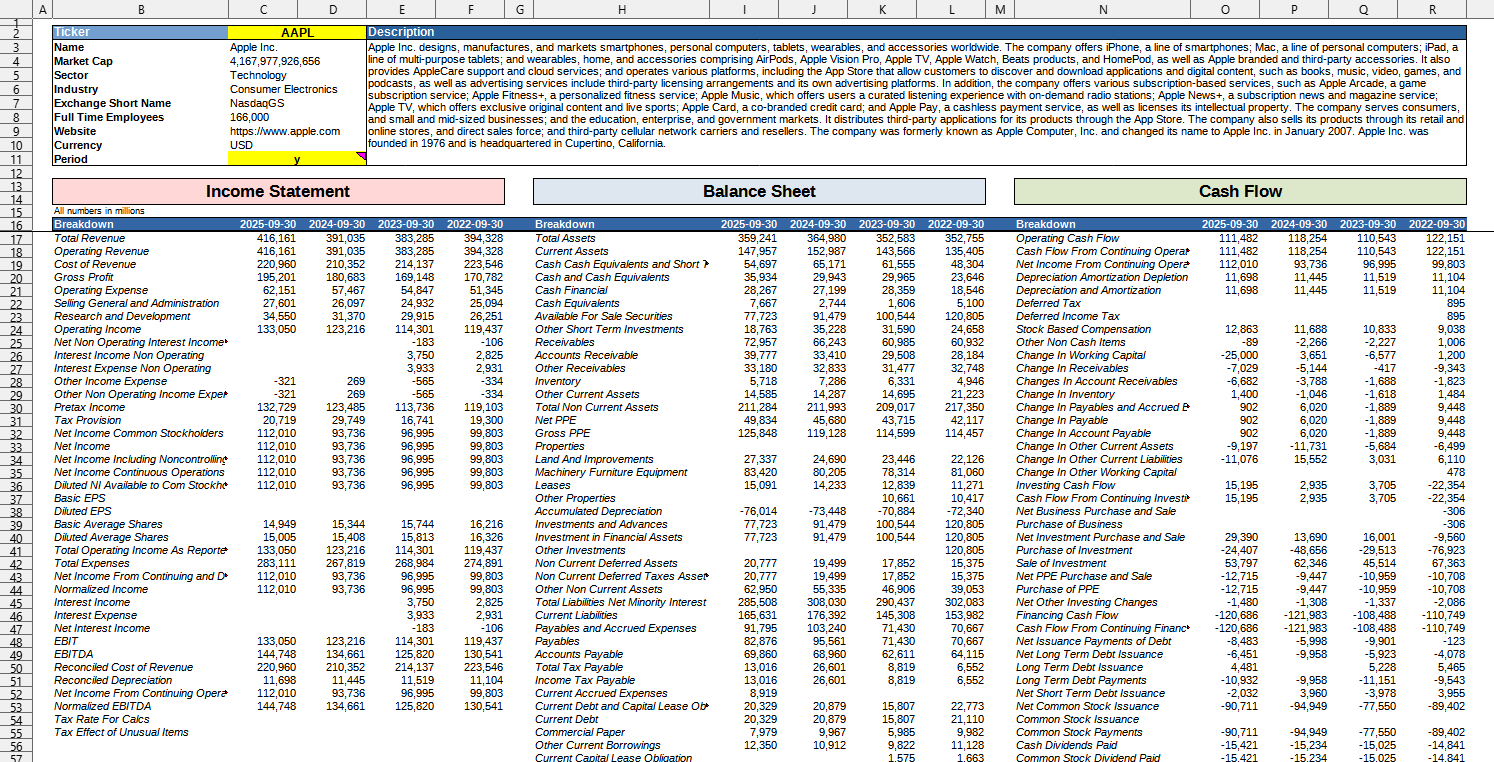1494x762 pixels.
Task: Select column header B
Action: [140, 9]
